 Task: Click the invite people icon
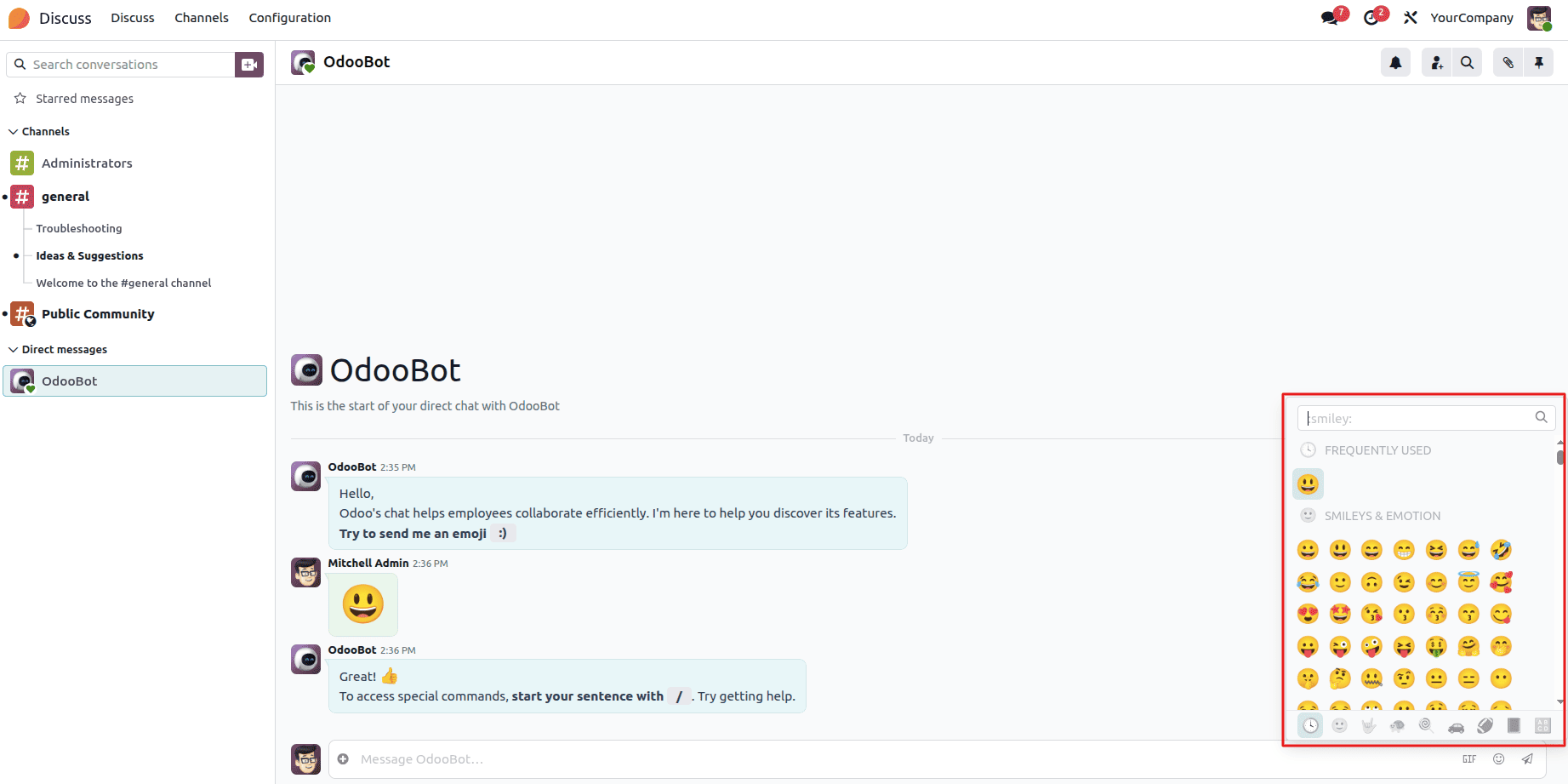1437,62
